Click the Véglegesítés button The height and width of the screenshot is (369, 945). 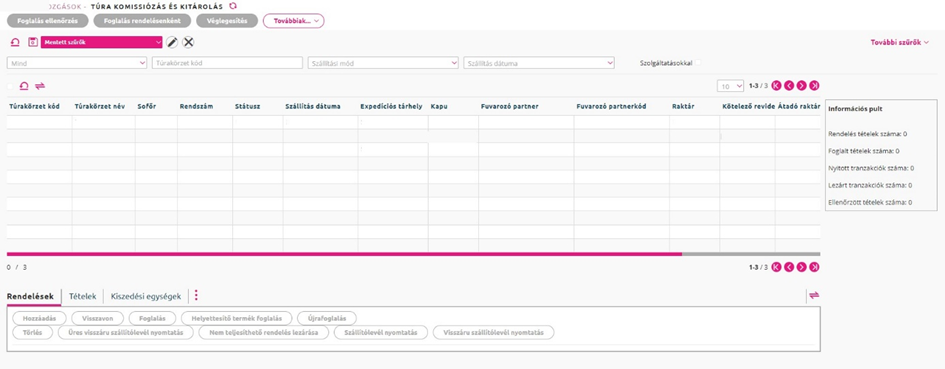231,21
